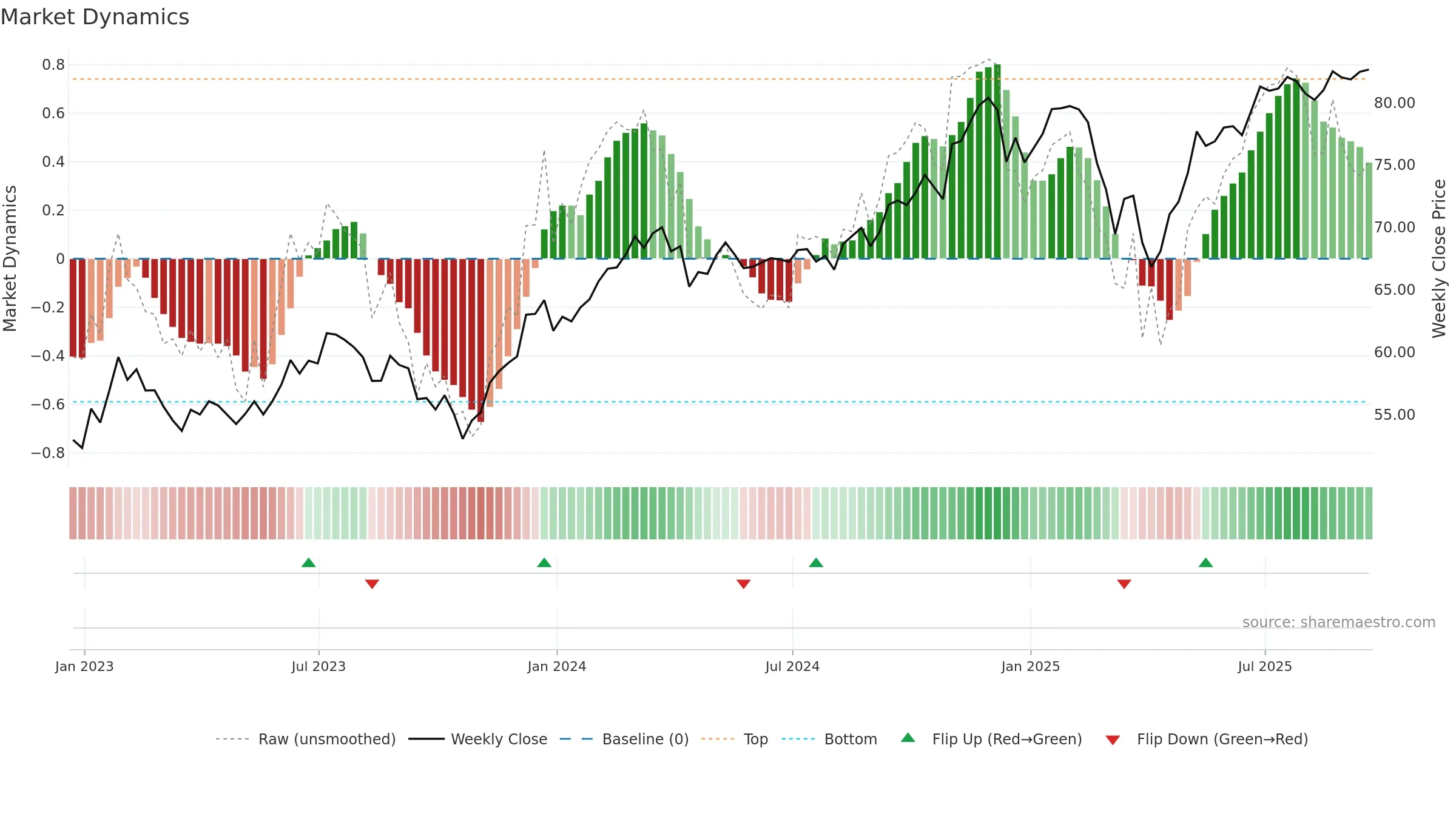The height and width of the screenshot is (819, 1456).
Task: Click the −0.2 left axis value
Action: pyautogui.click(x=48, y=308)
